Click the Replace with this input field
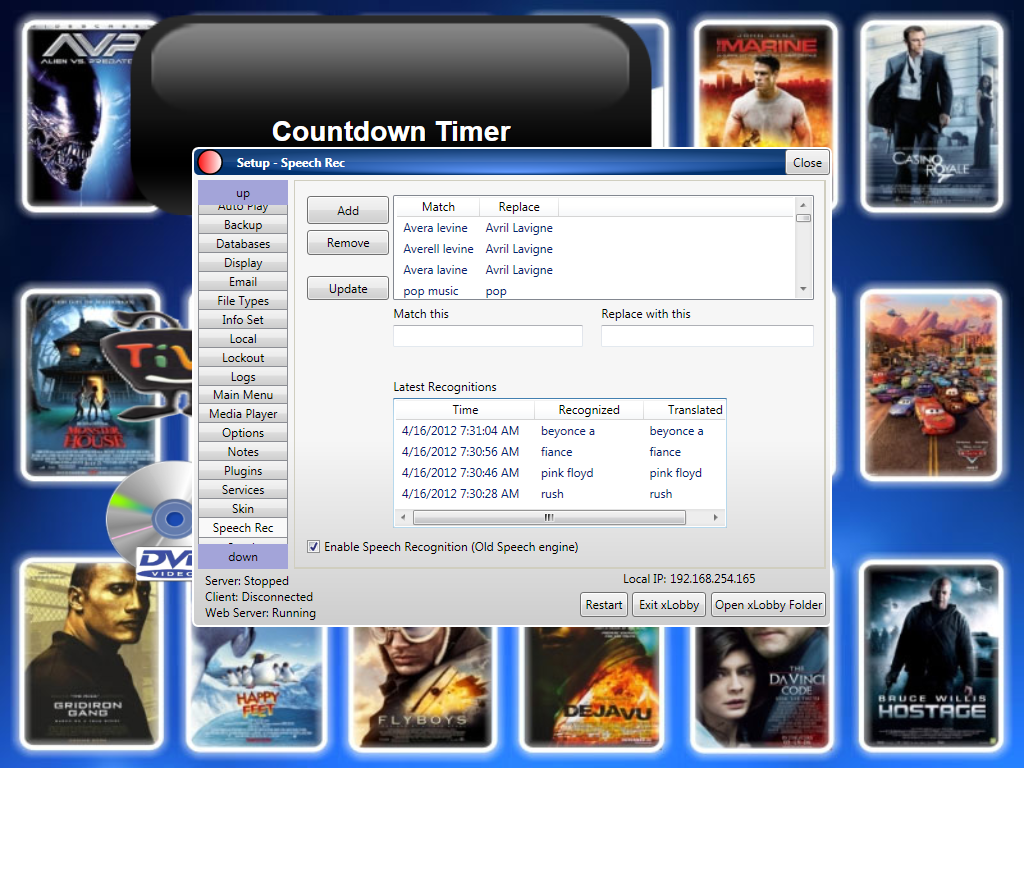Image resolution: width=1024 pixels, height=873 pixels. pyautogui.click(x=707, y=336)
